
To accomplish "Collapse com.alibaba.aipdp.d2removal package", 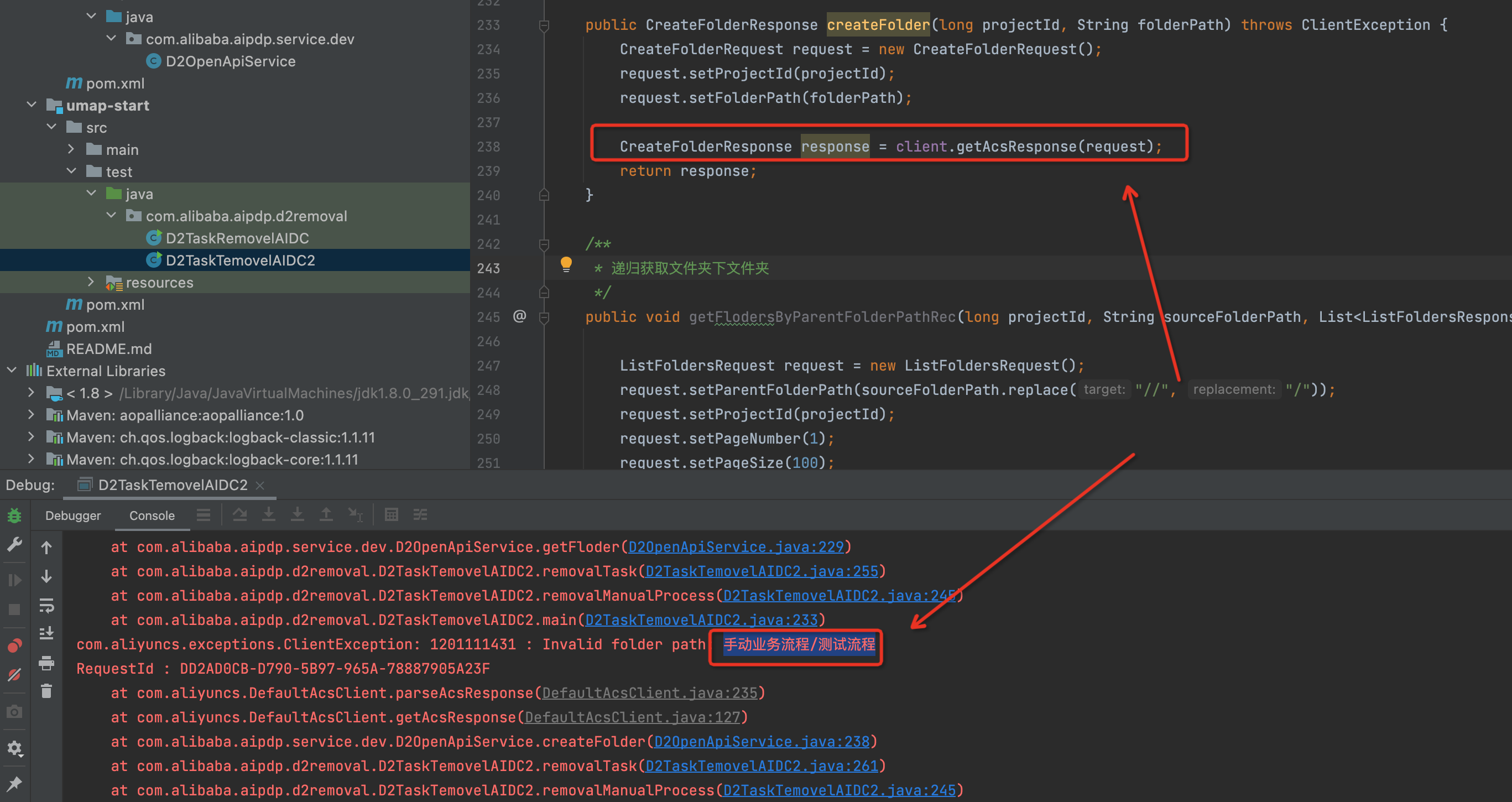I will click(x=112, y=216).
